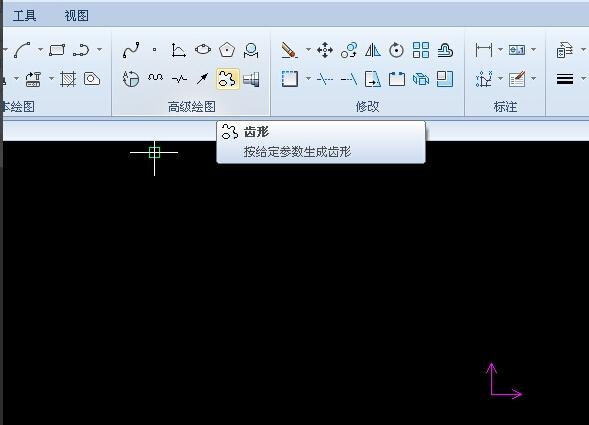Click the break-at-middle line icon

tap(325, 79)
